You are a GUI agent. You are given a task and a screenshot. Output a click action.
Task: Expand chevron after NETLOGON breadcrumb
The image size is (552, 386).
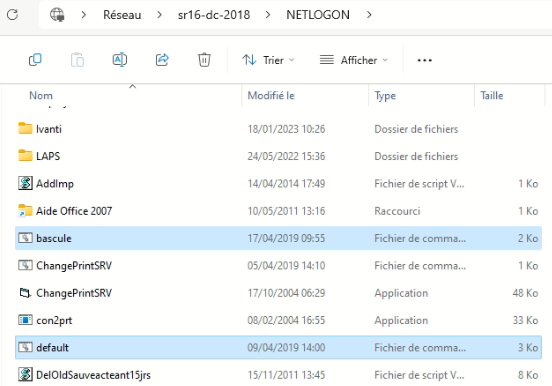[x=369, y=15]
